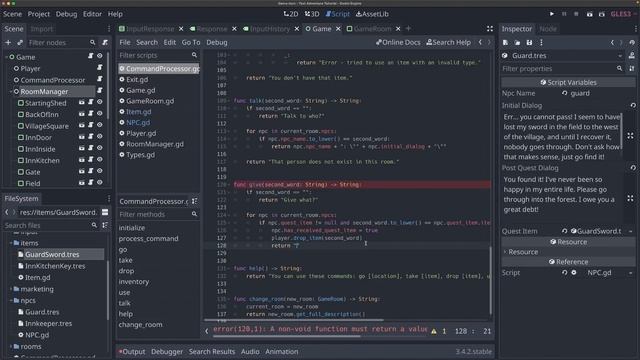The image size is (640, 360).
Task: Click the Filter properties field in Inspector
Action: [x=563, y=69]
